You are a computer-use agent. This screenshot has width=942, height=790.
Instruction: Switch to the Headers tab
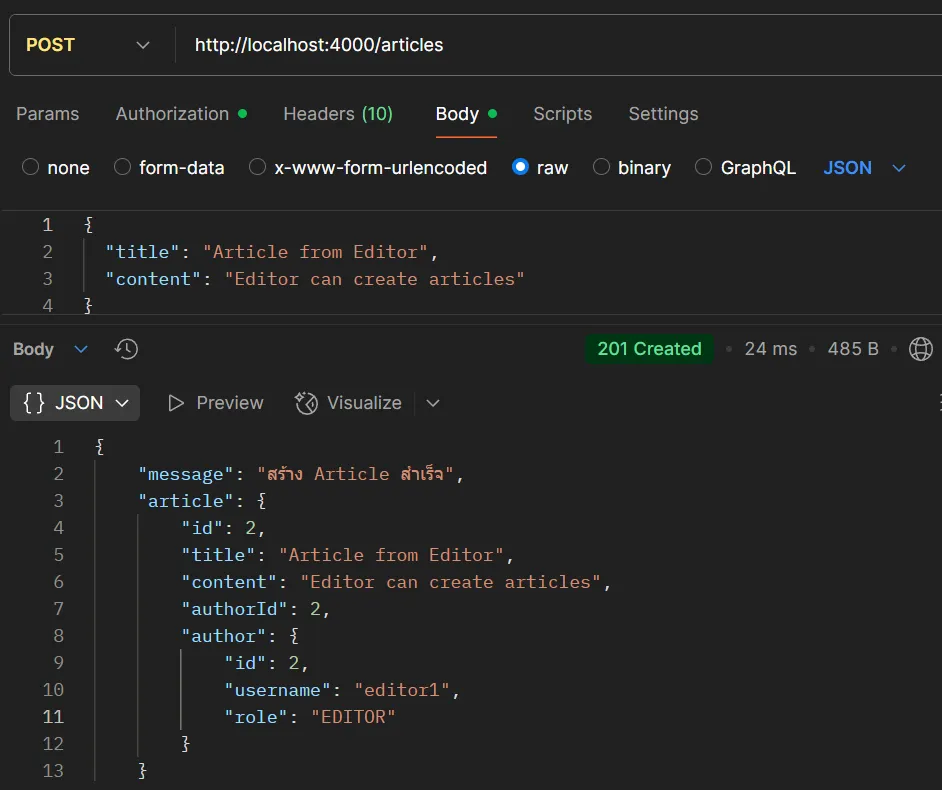(x=338, y=114)
